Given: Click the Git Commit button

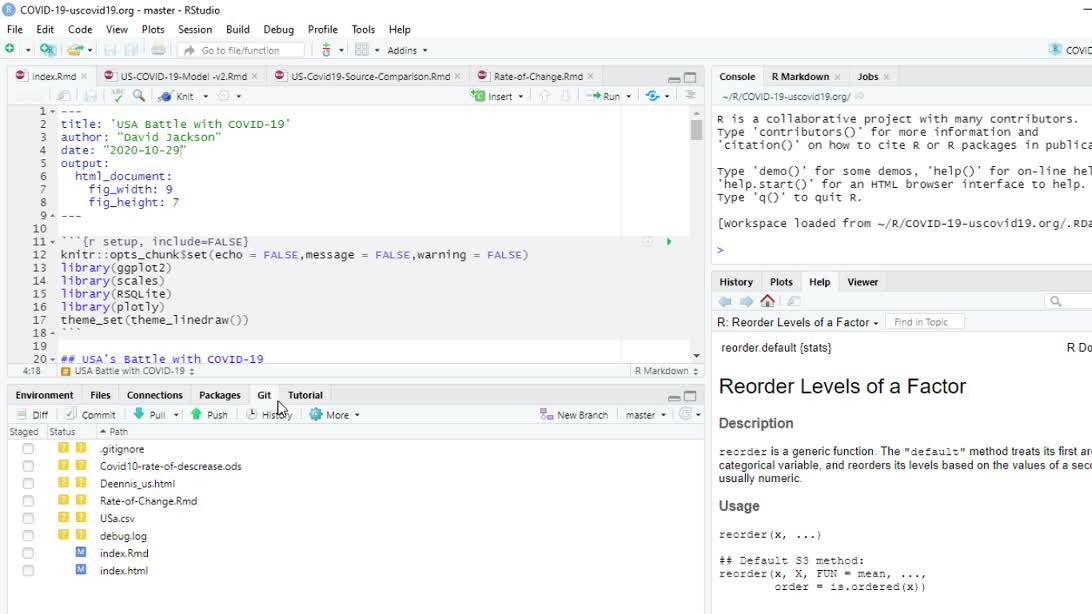Looking at the screenshot, I should [x=91, y=415].
